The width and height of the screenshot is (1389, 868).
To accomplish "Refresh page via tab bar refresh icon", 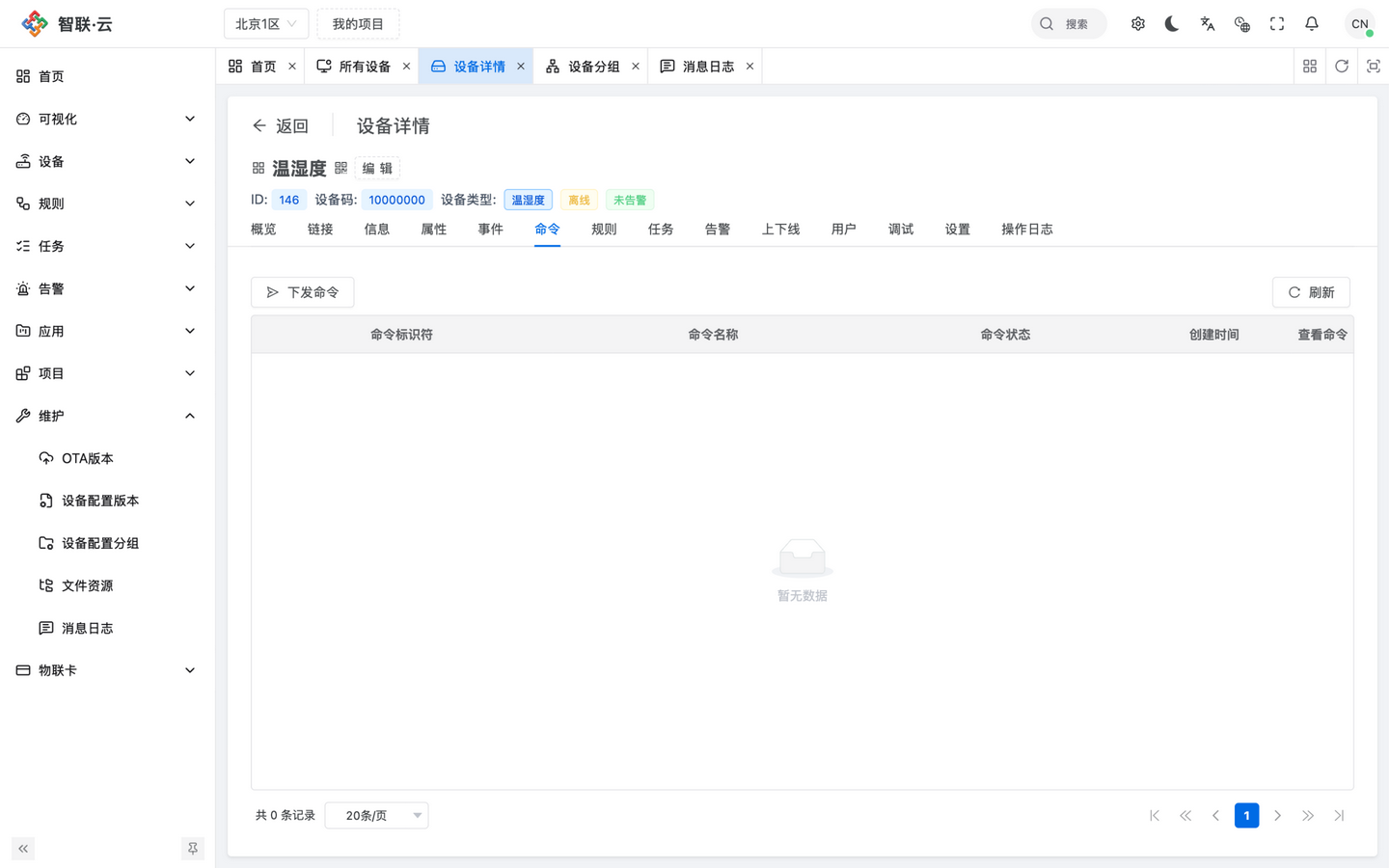I will coord(1342,67).
